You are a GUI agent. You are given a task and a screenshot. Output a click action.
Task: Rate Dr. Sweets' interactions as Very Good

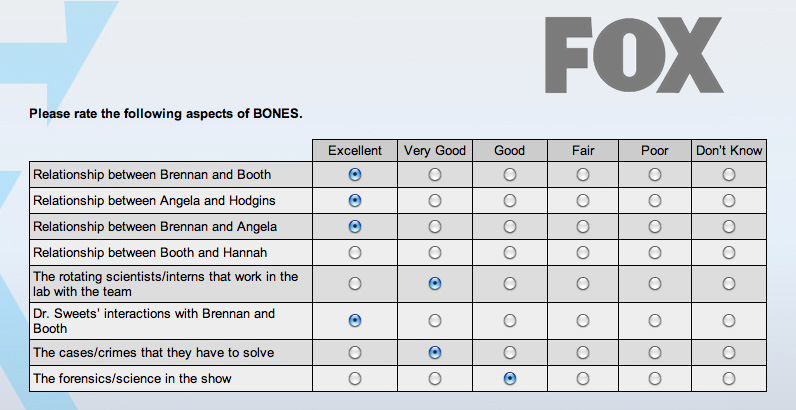[435, 321]
